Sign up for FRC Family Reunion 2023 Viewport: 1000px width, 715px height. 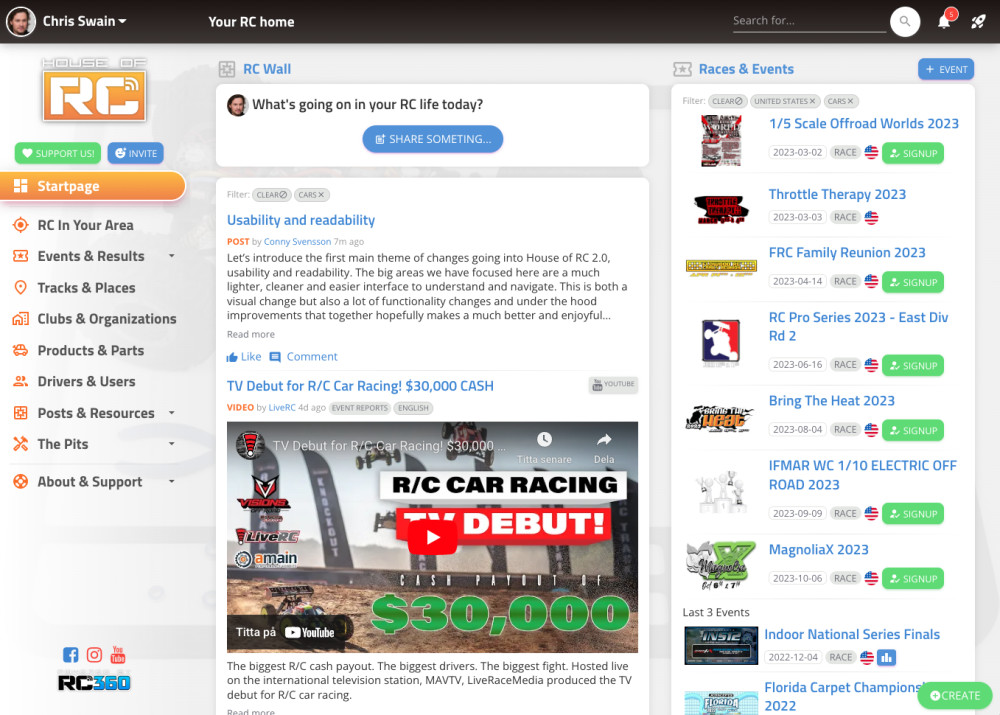(x=913, y=282)
